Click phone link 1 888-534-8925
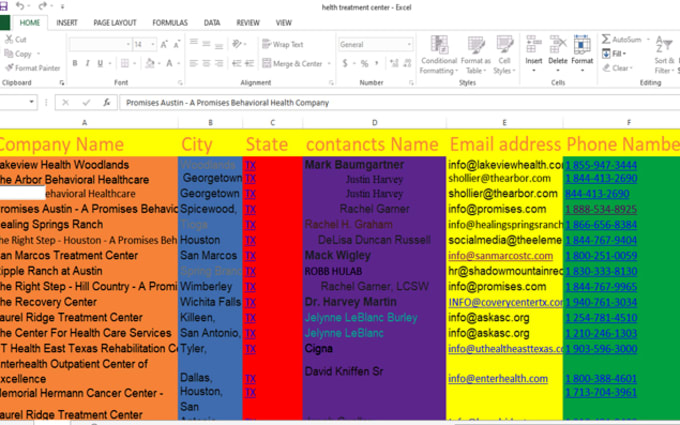 pyautogui.click(x=601, y=209)
